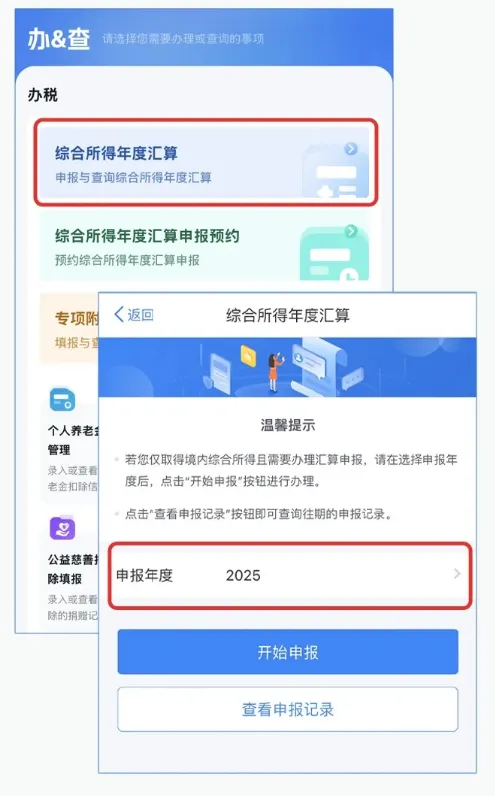Click the 开始申报 button
Viewport: 495px width, 796px height.
[288, 652]
